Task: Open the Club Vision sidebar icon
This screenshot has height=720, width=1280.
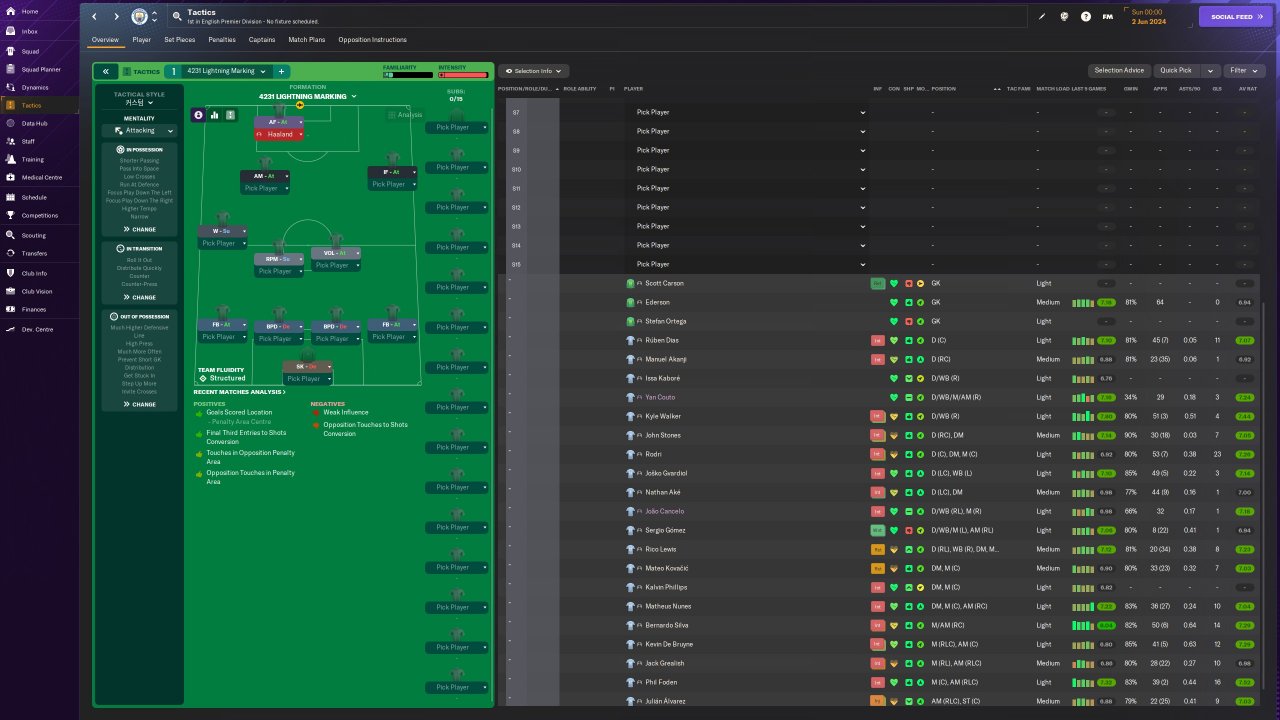Action: 10,291
